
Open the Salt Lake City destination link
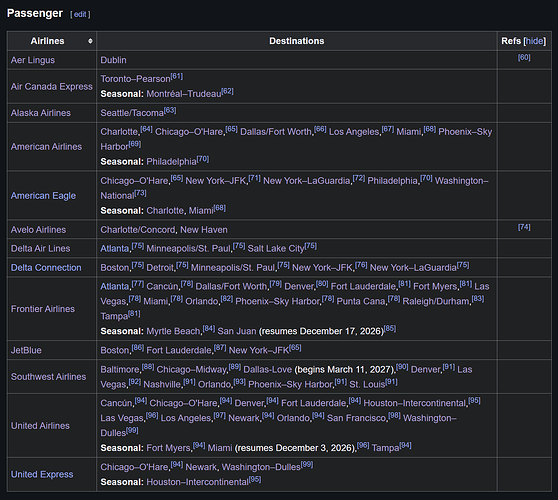[276, 248]
